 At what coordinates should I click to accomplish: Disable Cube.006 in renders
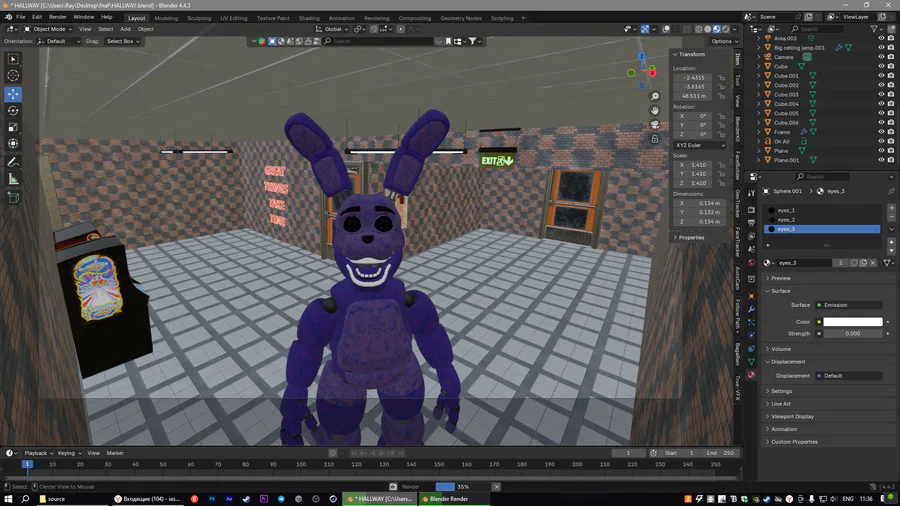click(x=891, y=123)
